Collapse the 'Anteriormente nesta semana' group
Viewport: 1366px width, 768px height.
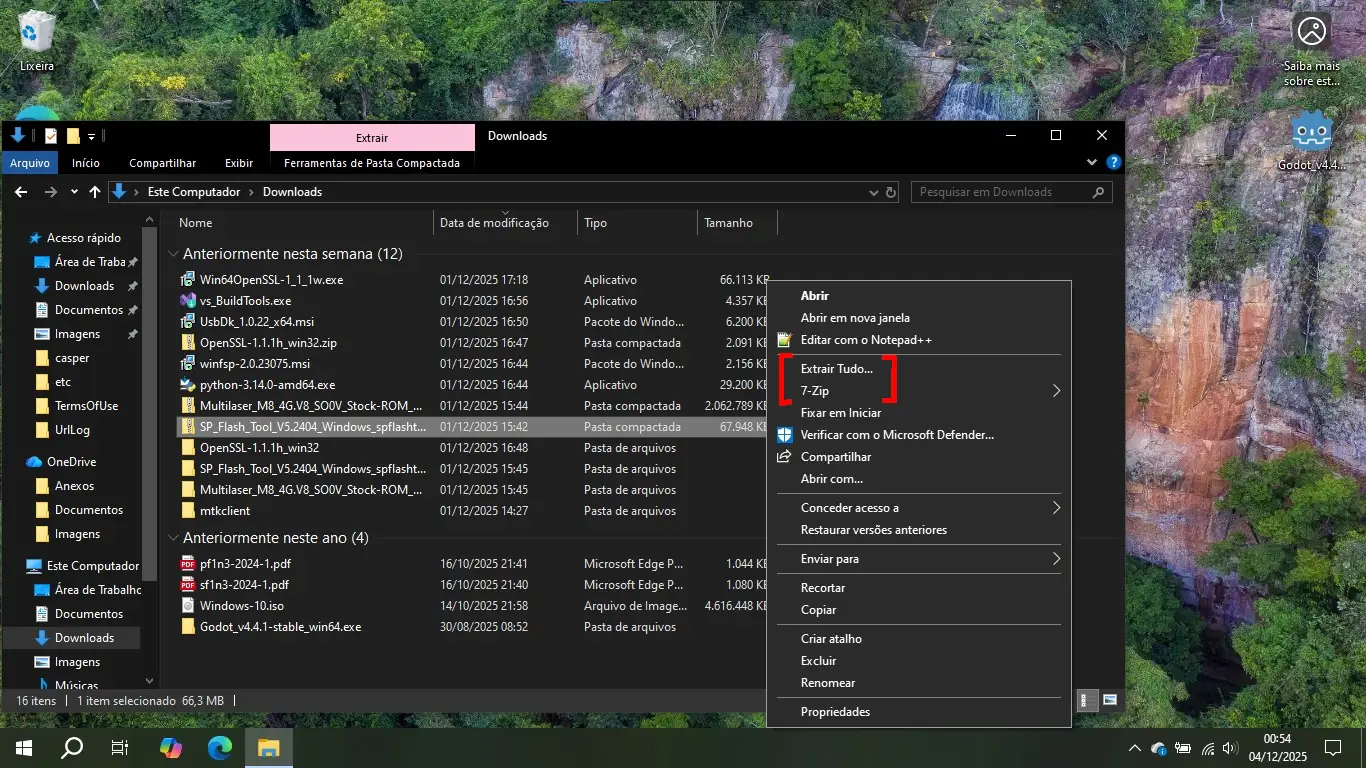click(x=173, y=254)
